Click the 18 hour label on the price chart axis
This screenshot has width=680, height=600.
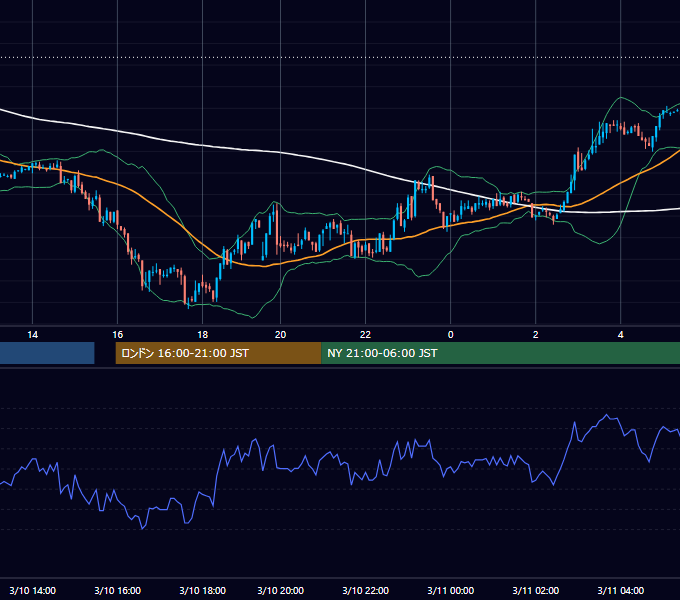(x=203, y=335)
